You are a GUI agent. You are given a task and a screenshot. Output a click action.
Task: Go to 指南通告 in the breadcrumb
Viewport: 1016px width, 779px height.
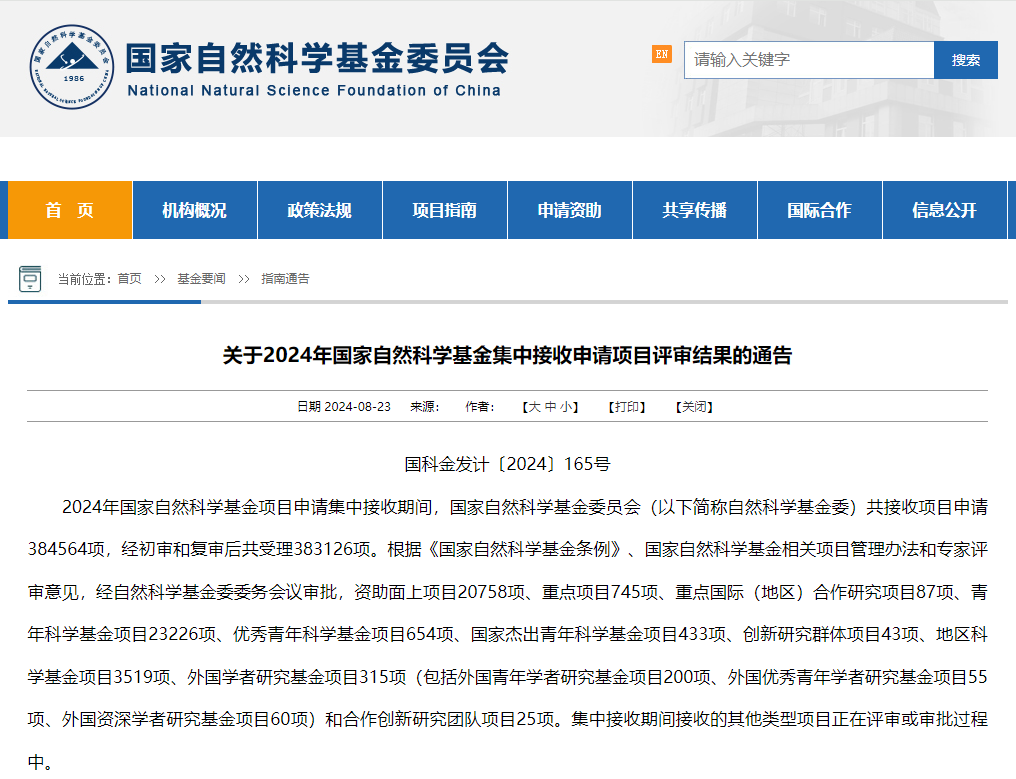coord(285,279)
